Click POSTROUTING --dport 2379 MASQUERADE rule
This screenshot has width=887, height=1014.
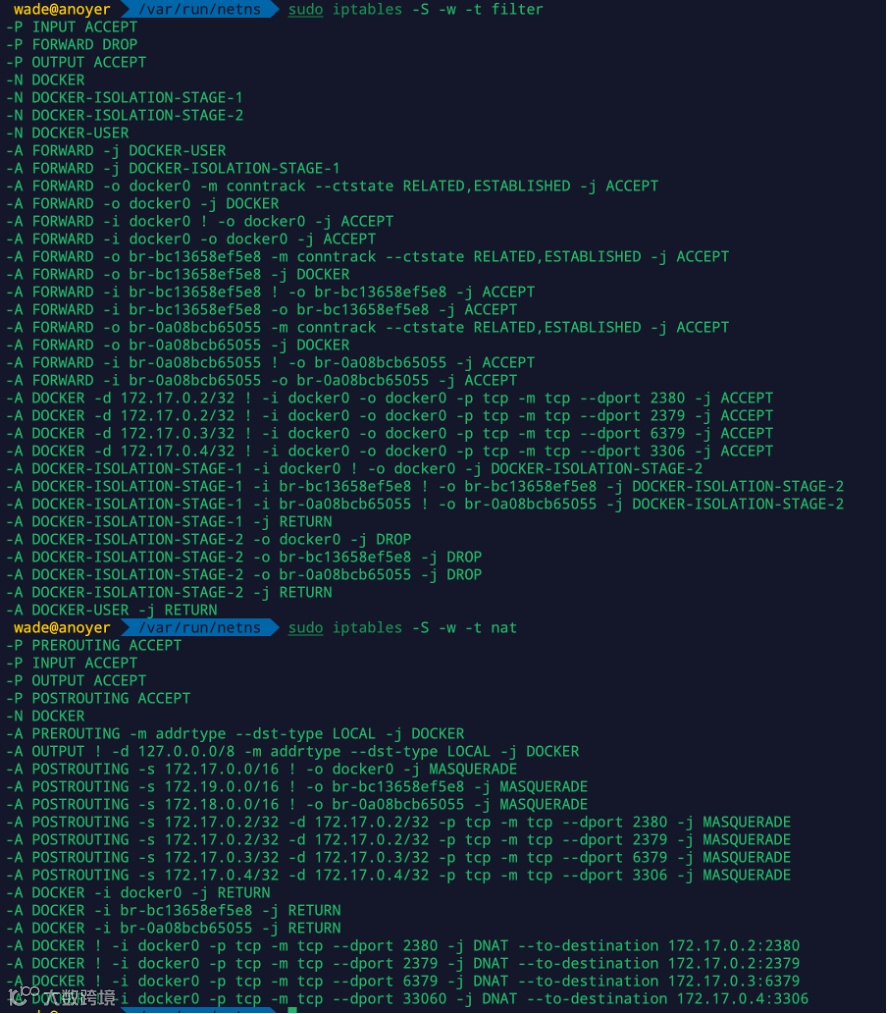coord(399,840)
